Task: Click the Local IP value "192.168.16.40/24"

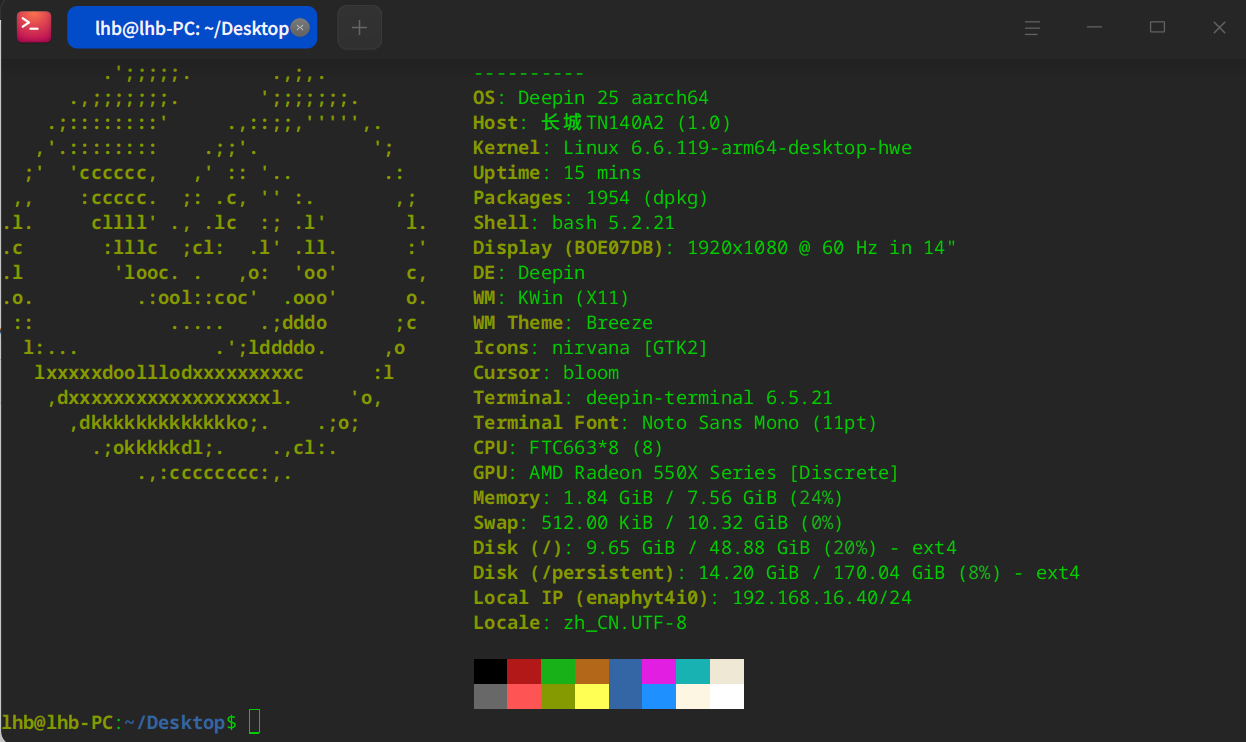Action: 822,598
